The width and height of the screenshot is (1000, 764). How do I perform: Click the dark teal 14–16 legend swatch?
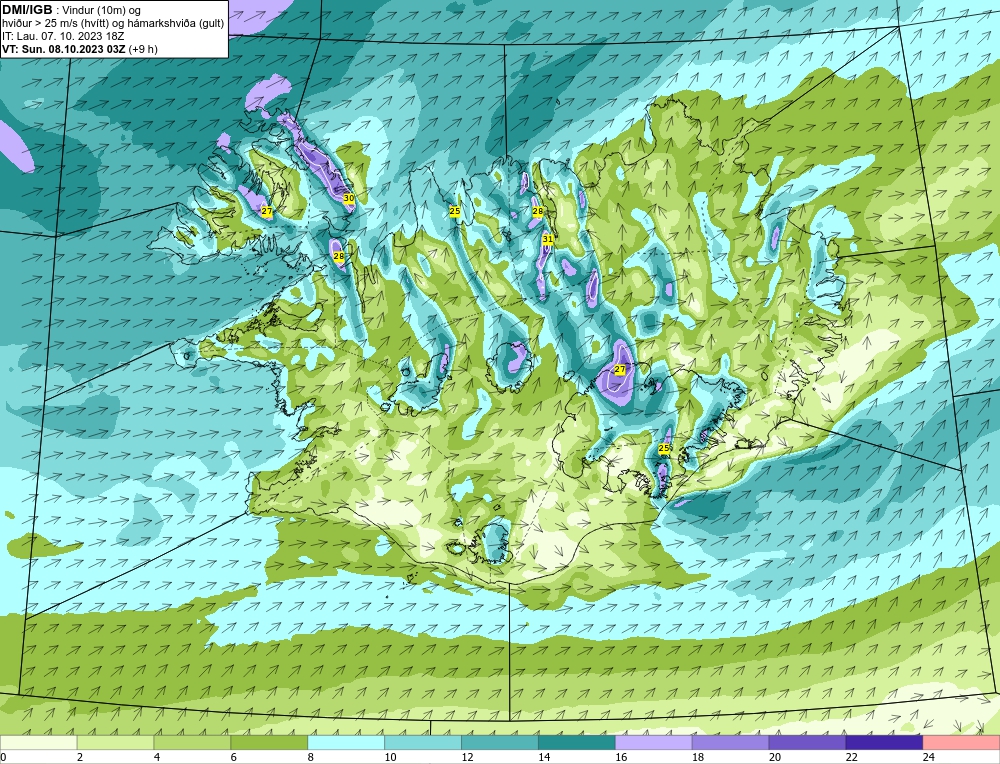tap(577, 743)
